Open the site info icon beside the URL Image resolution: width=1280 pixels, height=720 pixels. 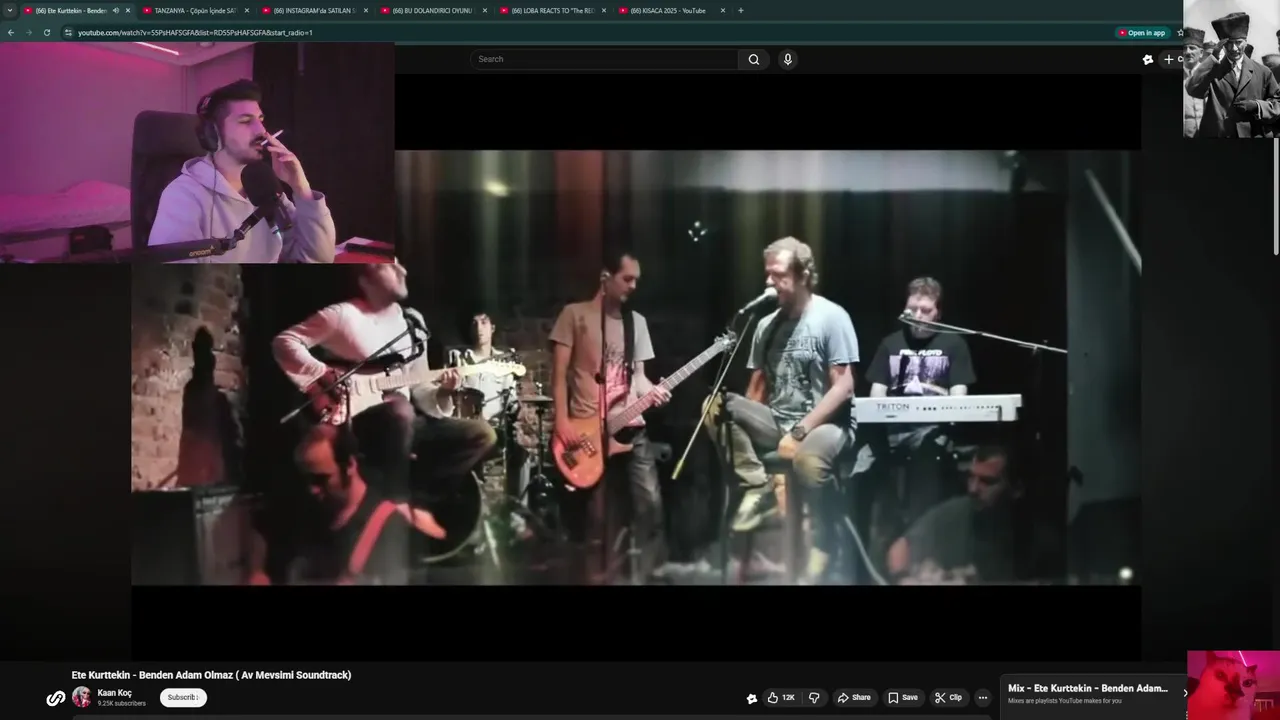click(68, 33)
